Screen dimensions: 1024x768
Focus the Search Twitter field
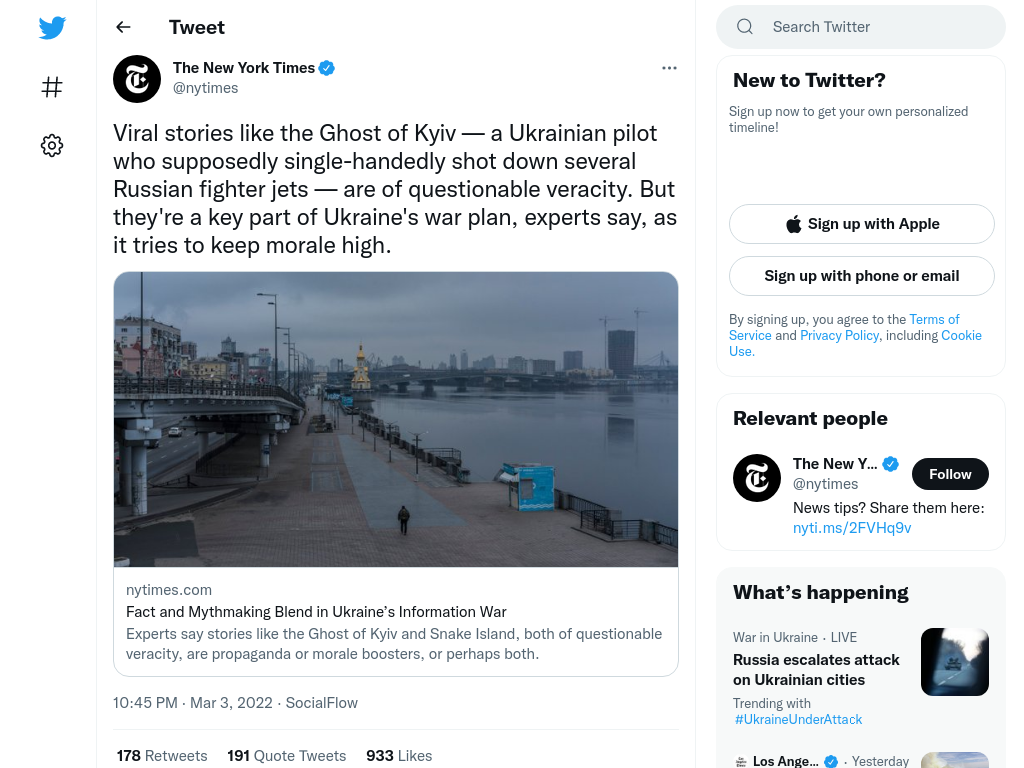pyautogui.click(x=861, y=27)
